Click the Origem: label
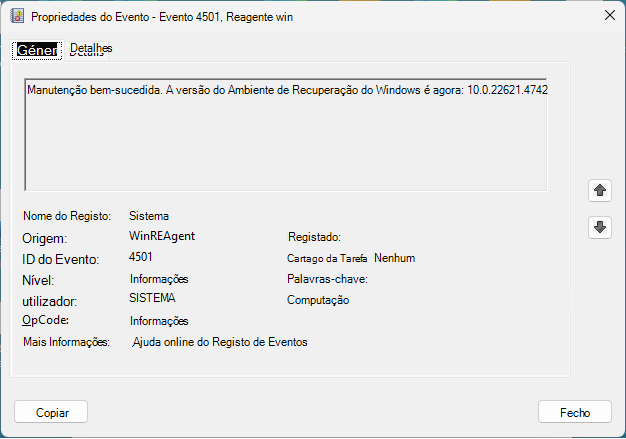The width and height of the screenshot is (626, 439). click(44, 238)
